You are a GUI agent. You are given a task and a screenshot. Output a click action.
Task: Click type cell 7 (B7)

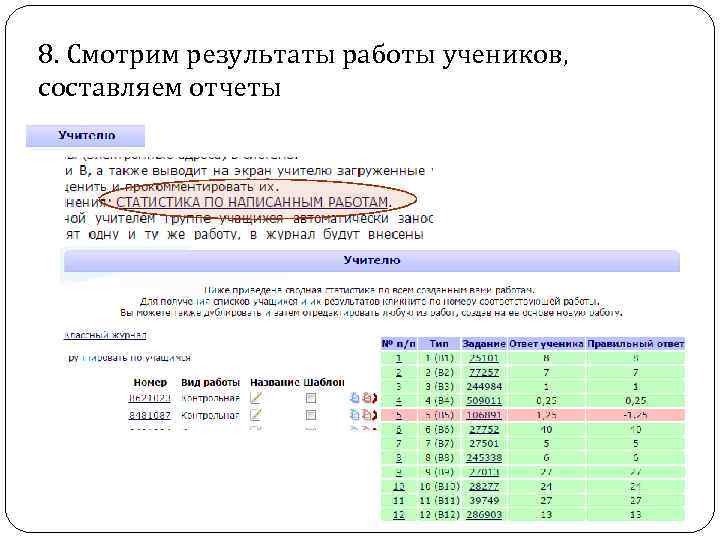tap(439, 444)
